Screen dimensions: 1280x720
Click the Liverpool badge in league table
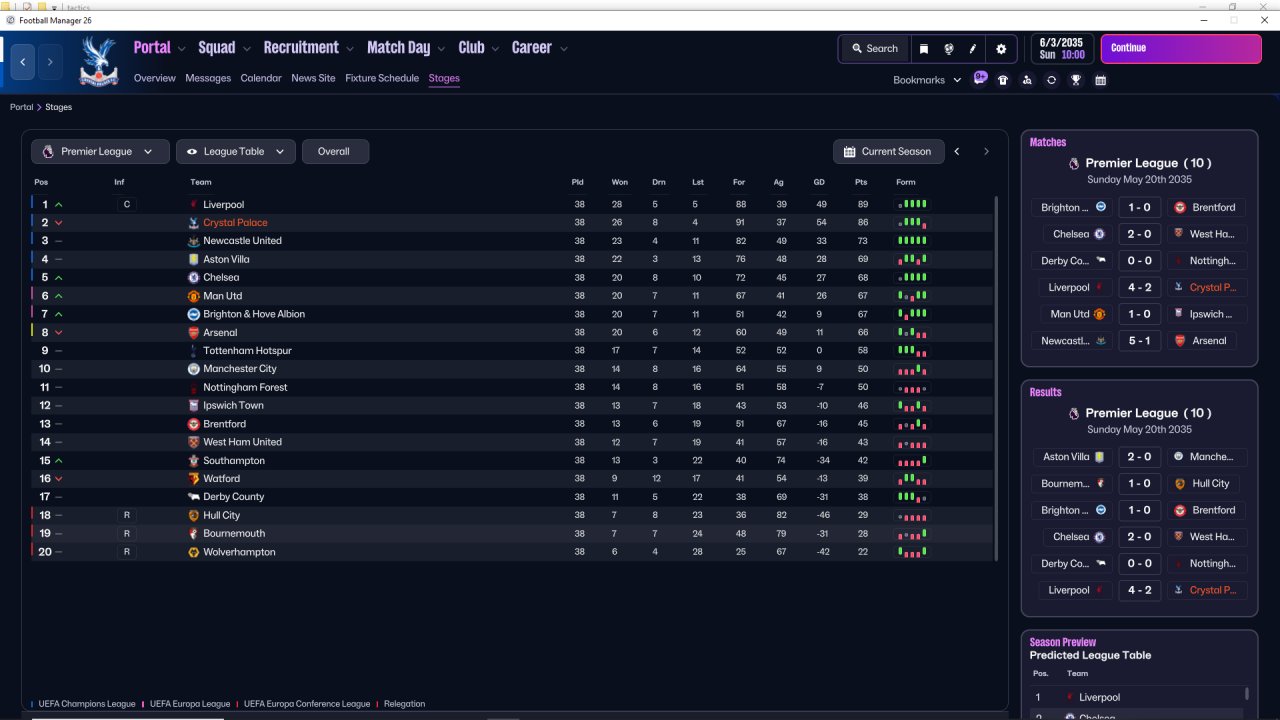click(x=194, y=205)
